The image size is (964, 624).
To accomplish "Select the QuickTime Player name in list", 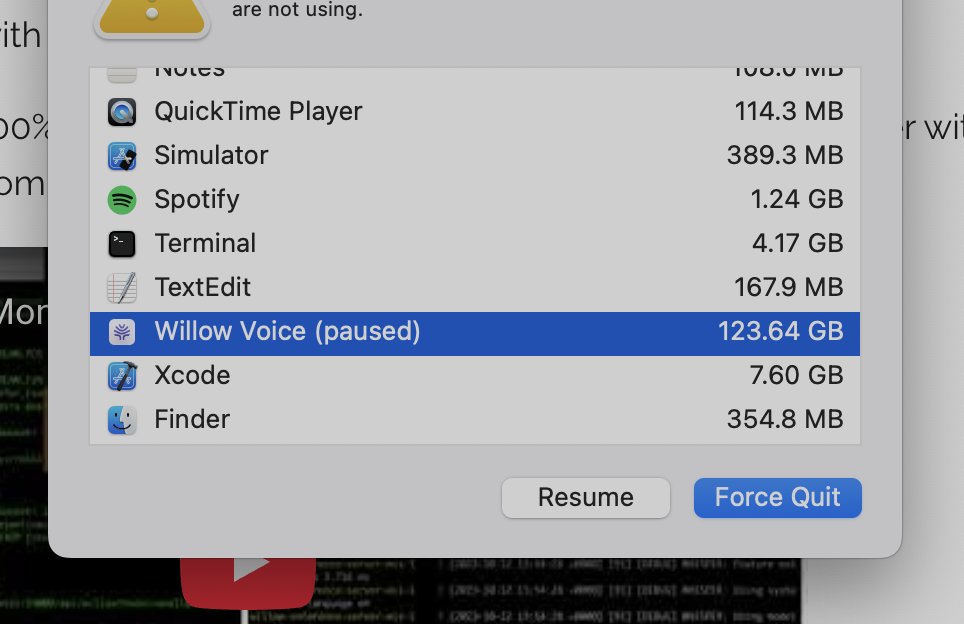I will click(258, 111).
